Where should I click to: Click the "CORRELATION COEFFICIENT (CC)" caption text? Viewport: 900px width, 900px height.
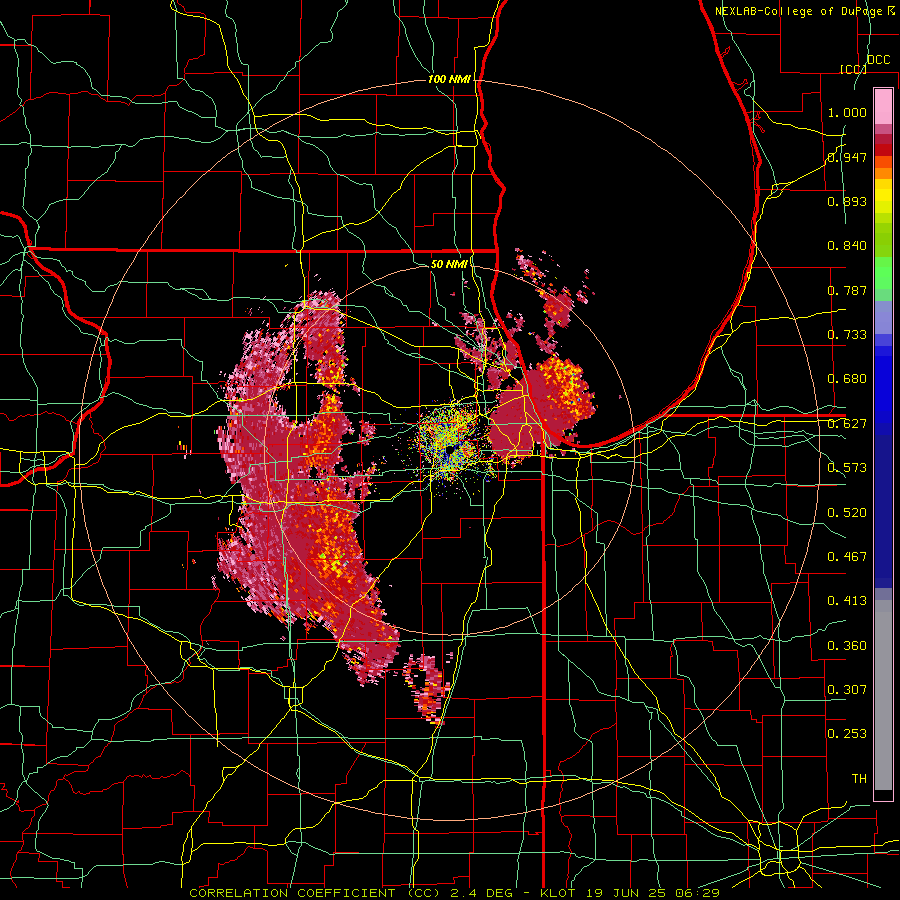tap(315, 893)
